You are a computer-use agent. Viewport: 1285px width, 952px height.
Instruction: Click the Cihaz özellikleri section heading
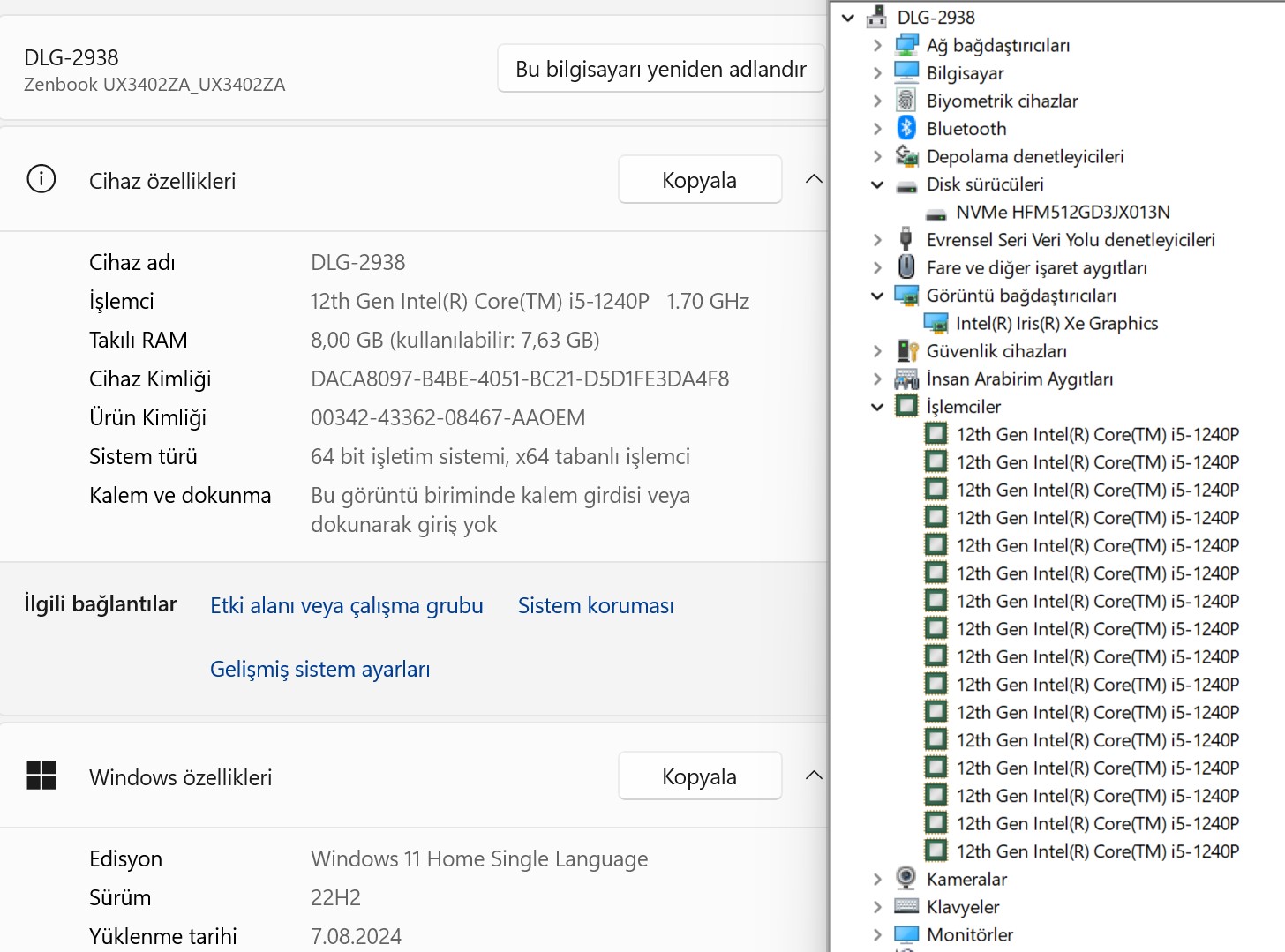[x=162, y=181]
